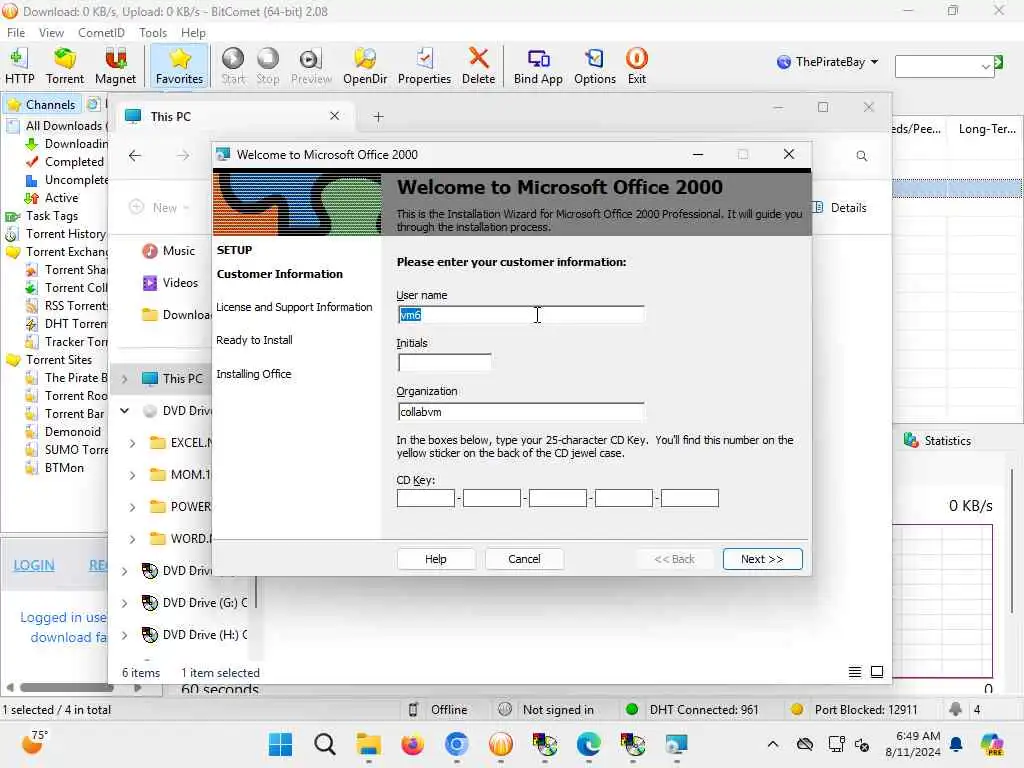
Task: Click the Explorer search magnifier icon
Action: (861, 156)
